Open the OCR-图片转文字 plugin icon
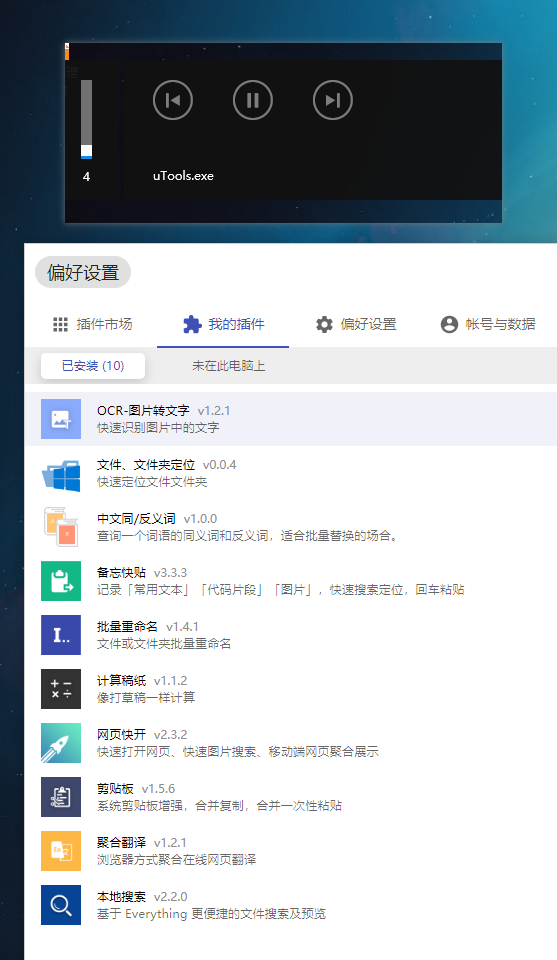557x960 pixels. point(61,419)
